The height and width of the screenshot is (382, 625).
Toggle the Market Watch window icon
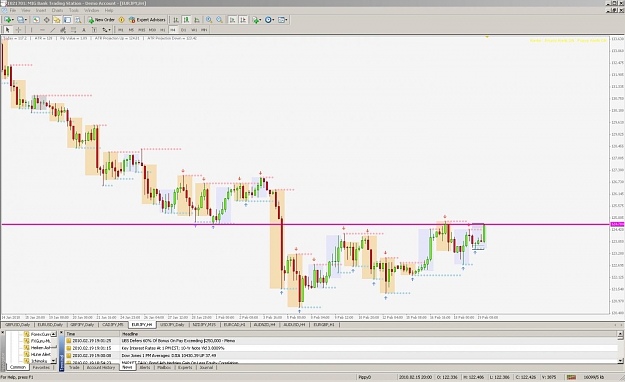click(x=36, y=20)
